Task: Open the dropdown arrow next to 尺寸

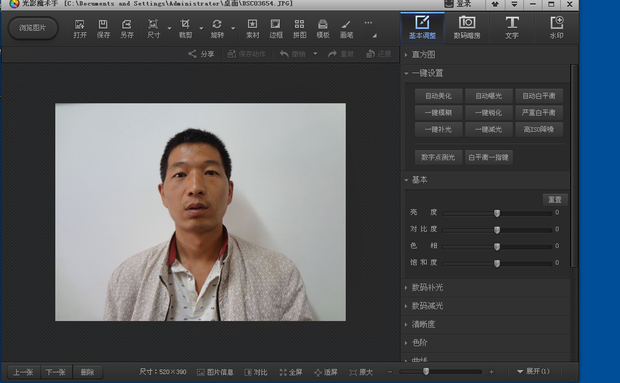Action: point(169,28)
